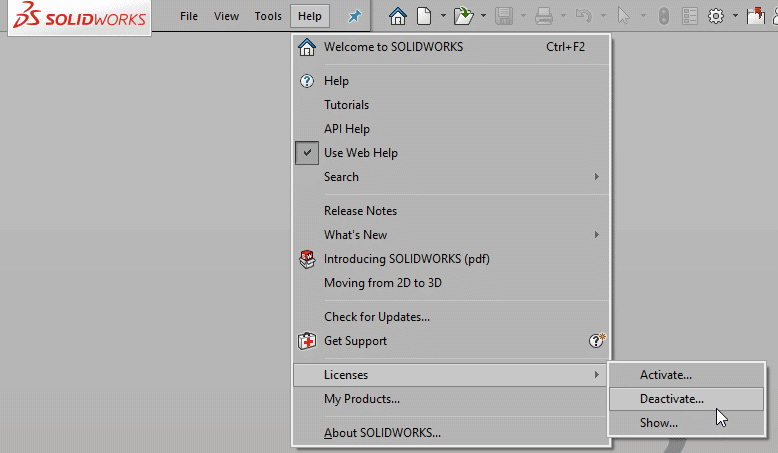The image size is (778, 453).
Task: Close the Help menu via its header
Action: click(310, 16)
